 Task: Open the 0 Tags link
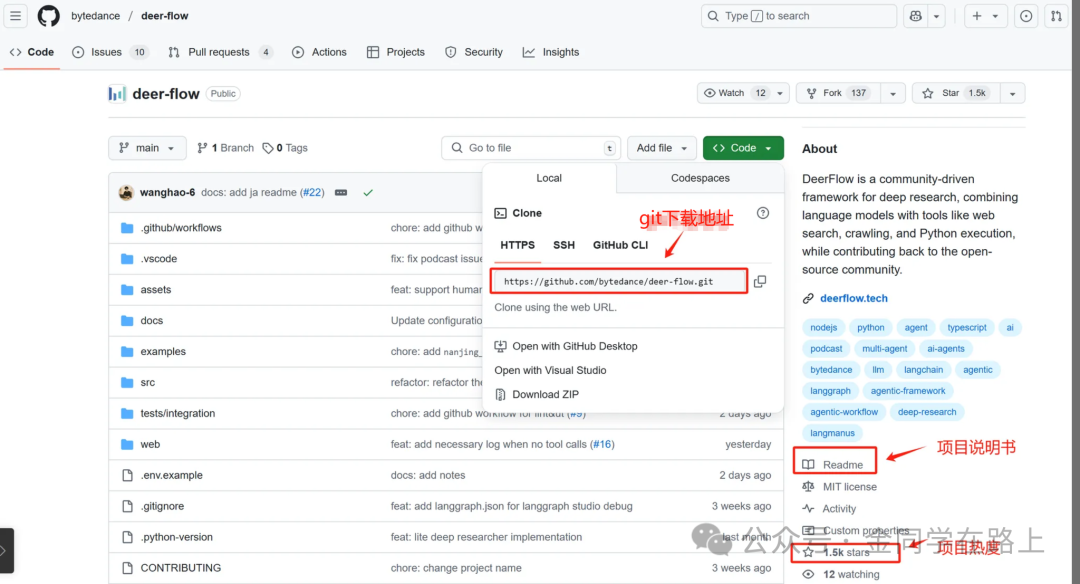coord(284,148)
